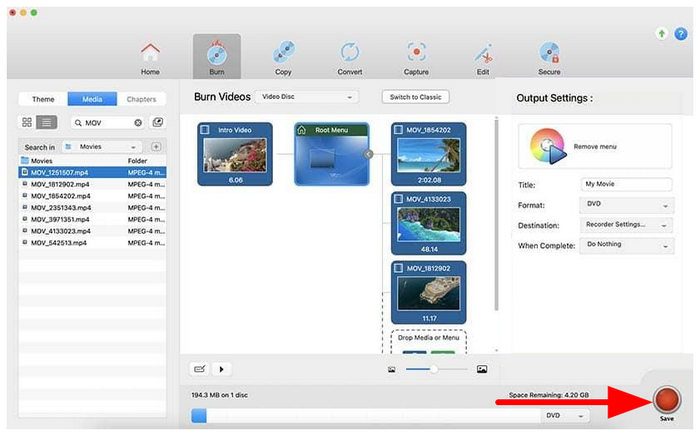This screenshot has height=436, width=700.
Task: Switch to the Chapters tab
Action: pyautogui.click(x=141, y=99)
